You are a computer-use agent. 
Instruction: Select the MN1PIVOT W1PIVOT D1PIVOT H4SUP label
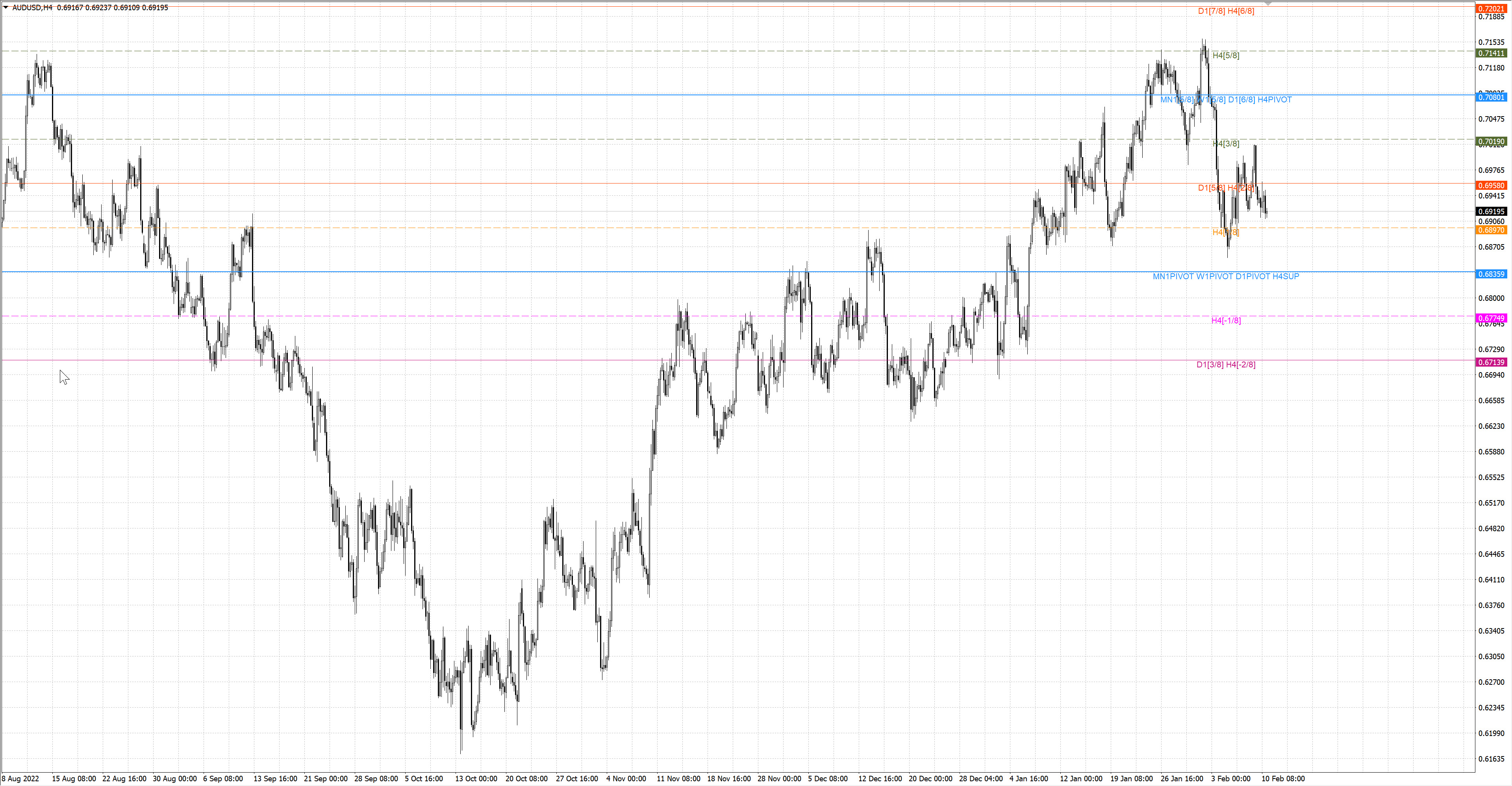[1226, 276]
